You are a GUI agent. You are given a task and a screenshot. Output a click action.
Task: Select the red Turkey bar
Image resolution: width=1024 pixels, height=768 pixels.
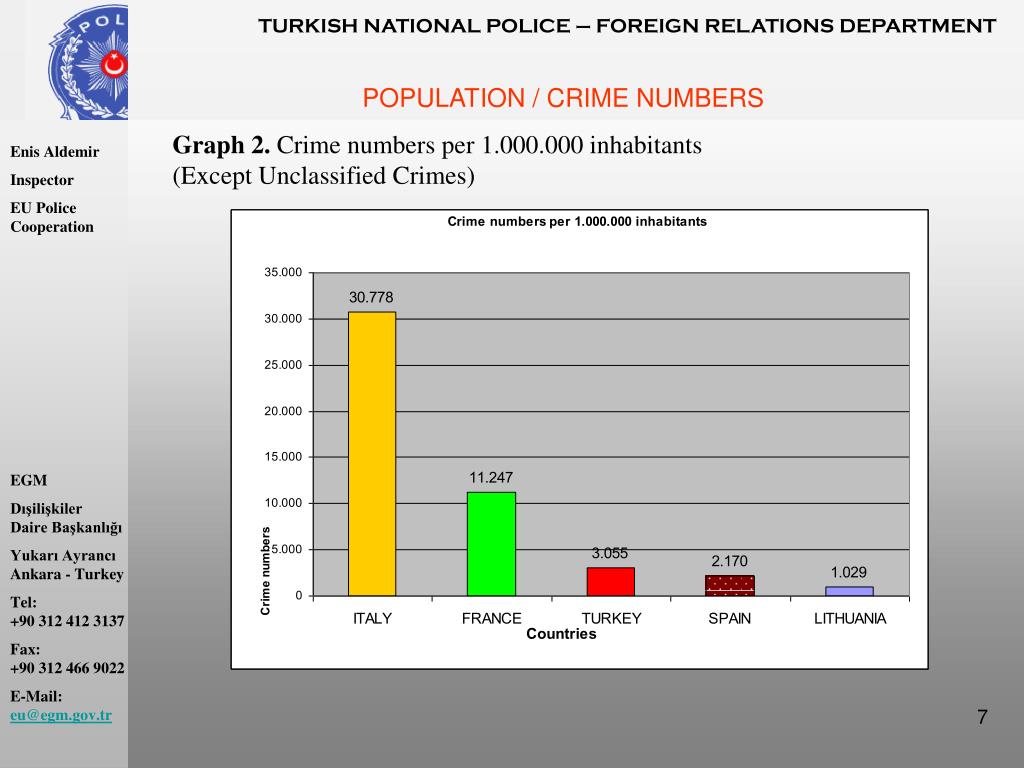(611, 581)
